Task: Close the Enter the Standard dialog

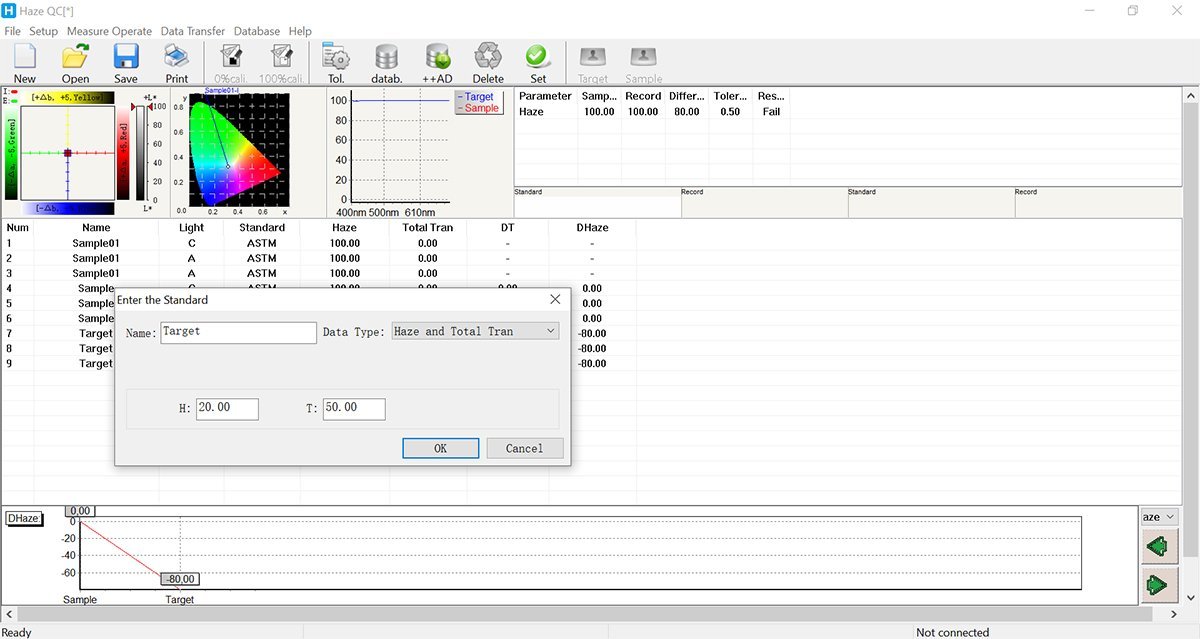Action: (556, 299)
